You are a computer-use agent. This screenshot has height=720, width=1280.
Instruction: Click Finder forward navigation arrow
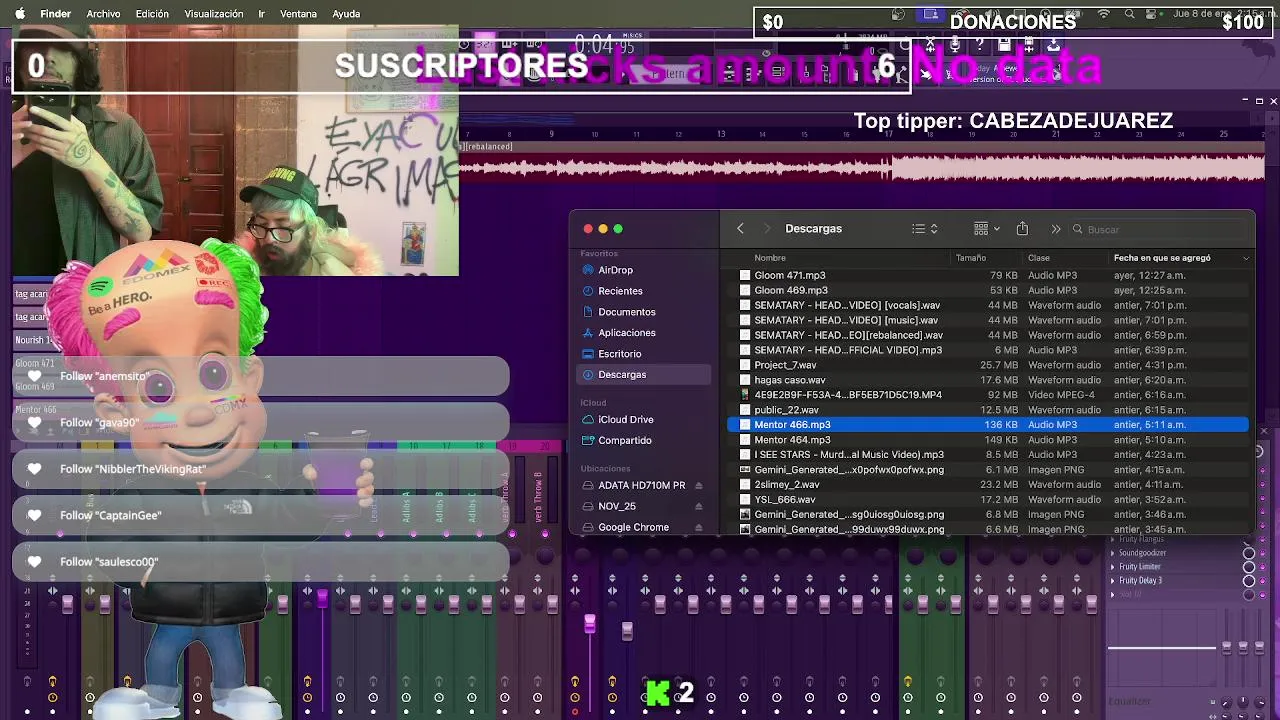click(767, 229)
